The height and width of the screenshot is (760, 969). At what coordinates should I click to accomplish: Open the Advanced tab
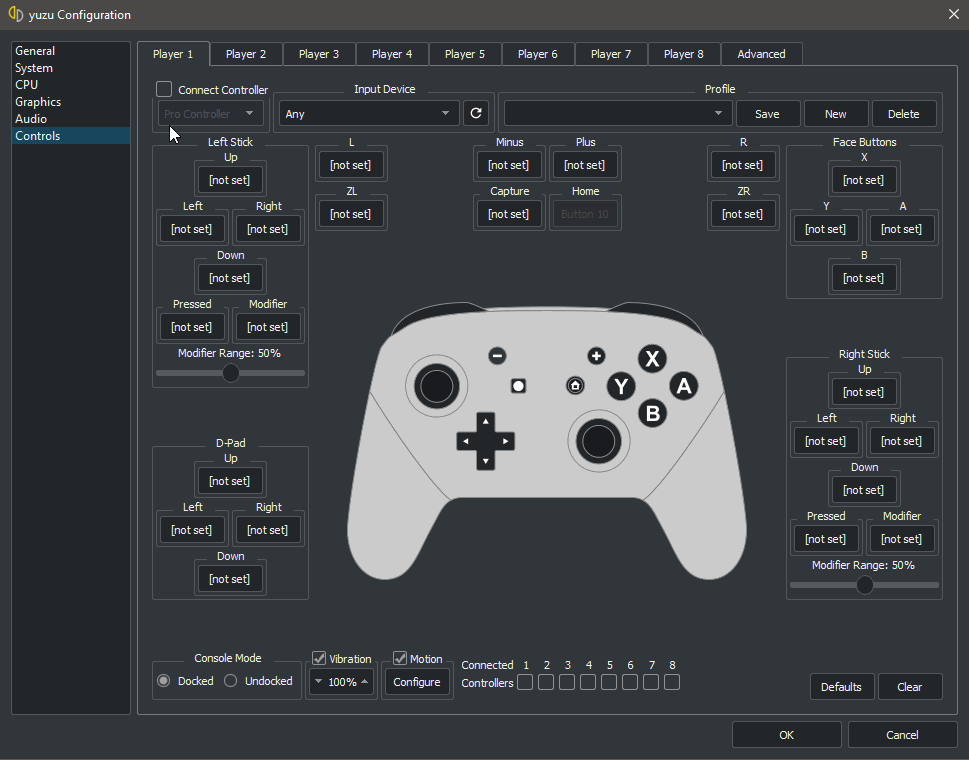coord(761,54)
